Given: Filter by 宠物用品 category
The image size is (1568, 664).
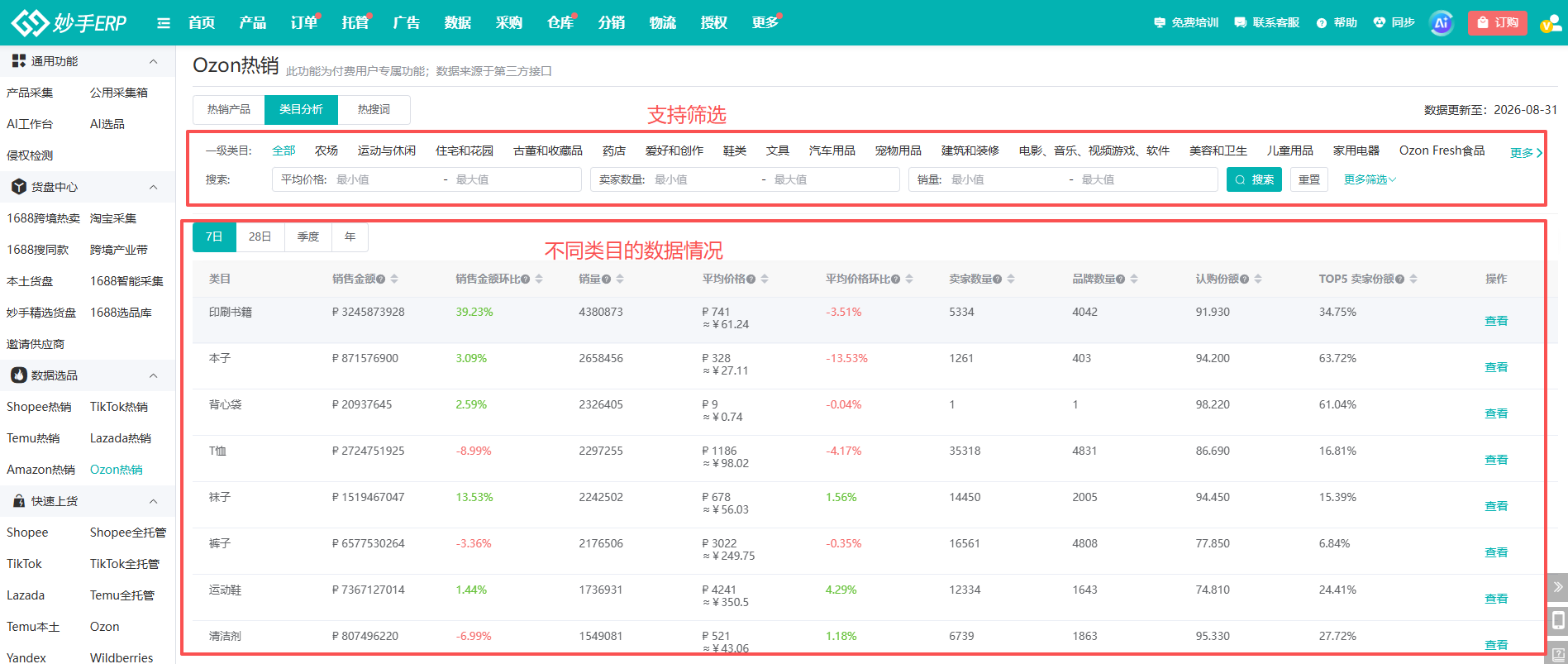Looking at the screenshot, I should pos(898,150).
